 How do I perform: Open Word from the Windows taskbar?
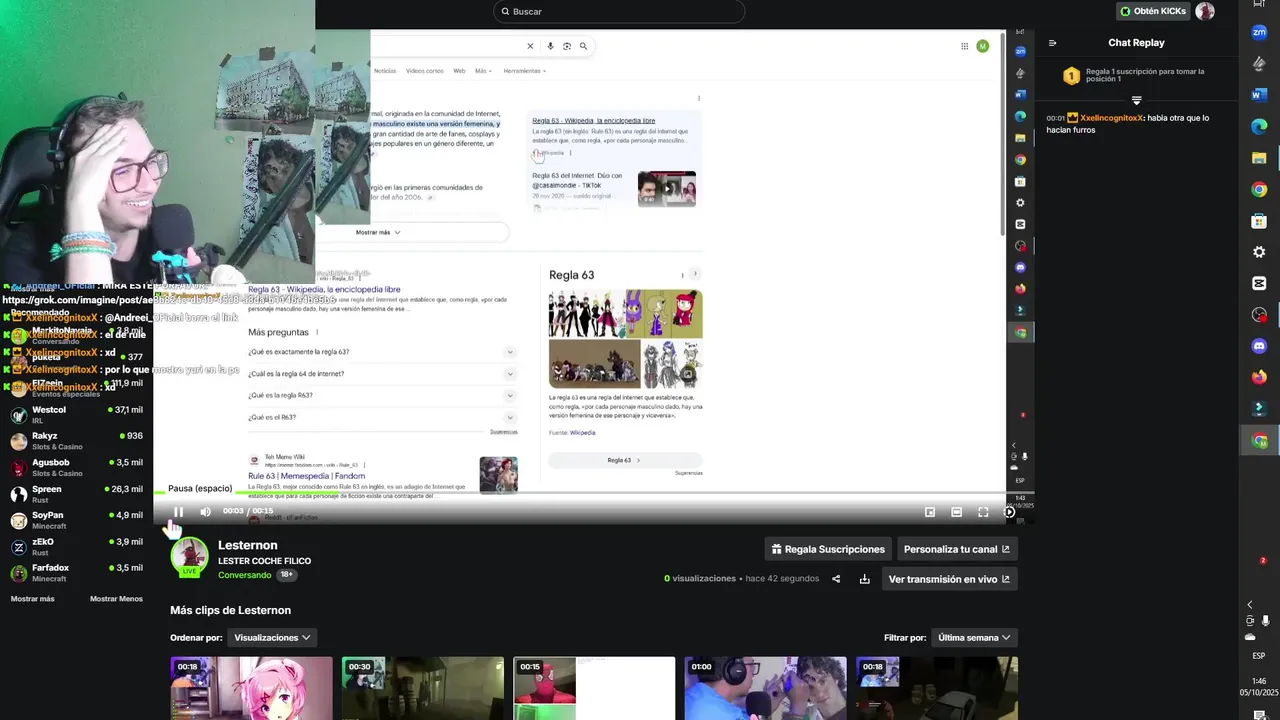tap(1259, 95)
